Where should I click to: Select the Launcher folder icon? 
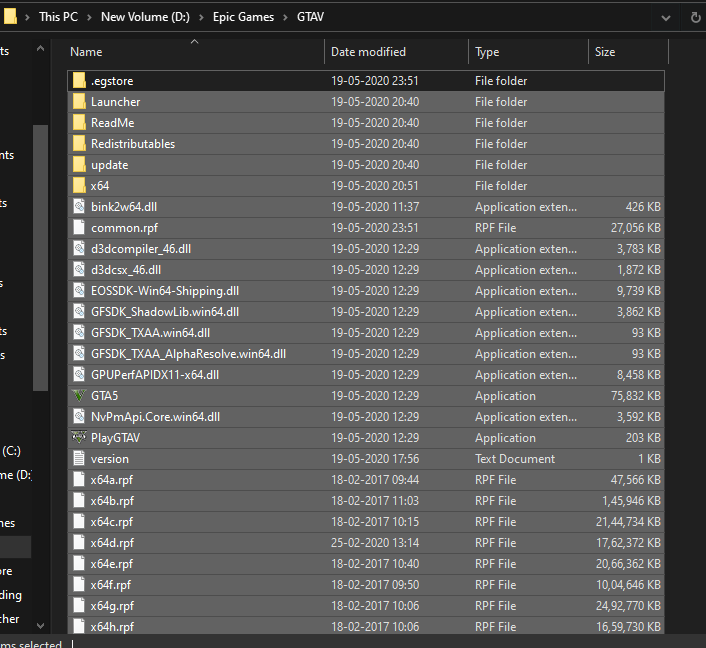pos(79,102)
